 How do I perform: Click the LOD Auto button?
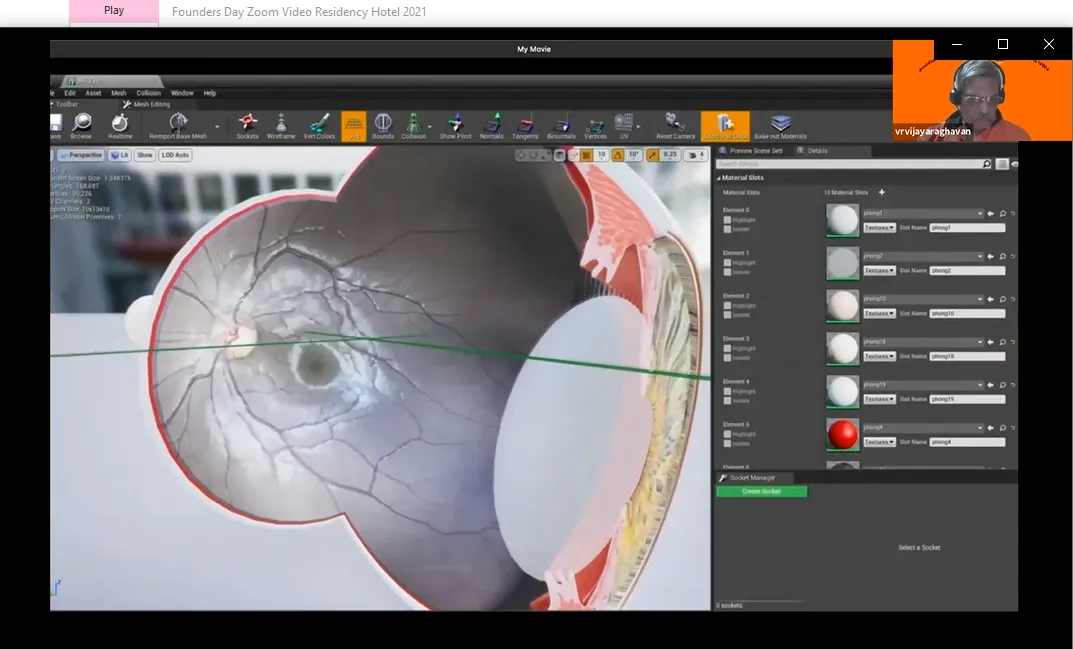175,155
